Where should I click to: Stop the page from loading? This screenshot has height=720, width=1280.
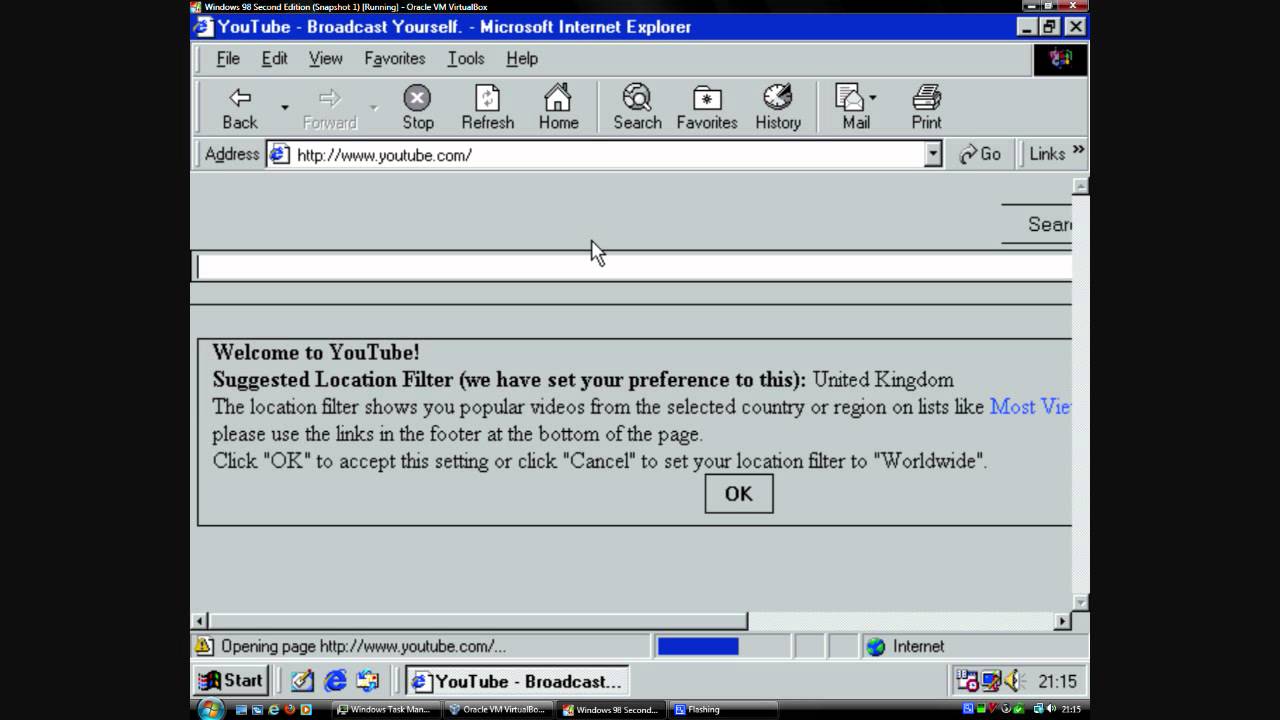tap(417, 107)
